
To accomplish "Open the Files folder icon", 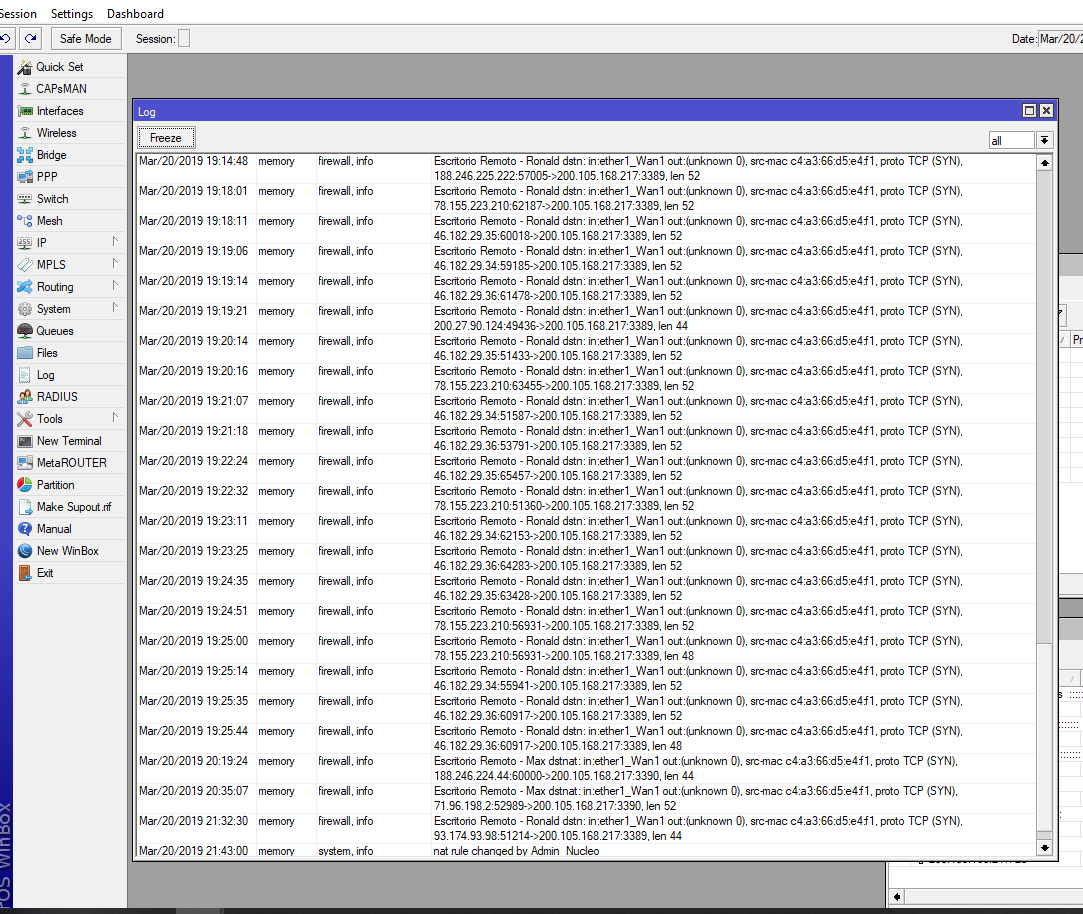I will coord(25,353).
